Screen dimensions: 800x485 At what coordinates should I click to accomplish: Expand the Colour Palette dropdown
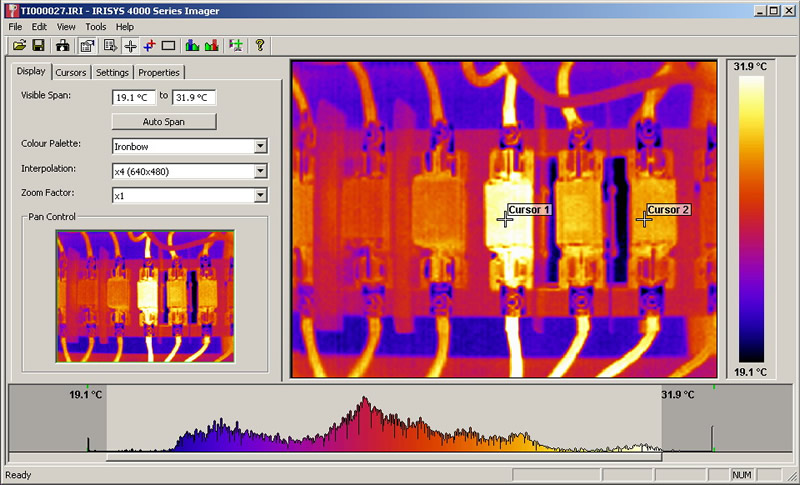click(x=260, y=146)
